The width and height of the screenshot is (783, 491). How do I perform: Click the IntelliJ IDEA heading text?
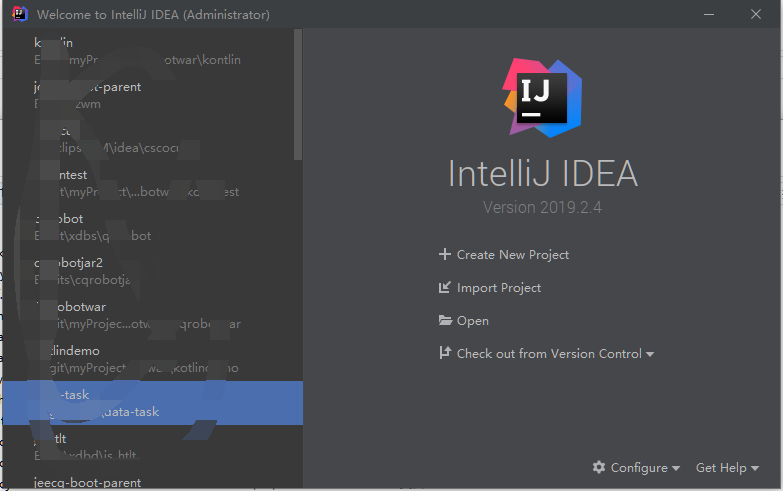point(543,173)
